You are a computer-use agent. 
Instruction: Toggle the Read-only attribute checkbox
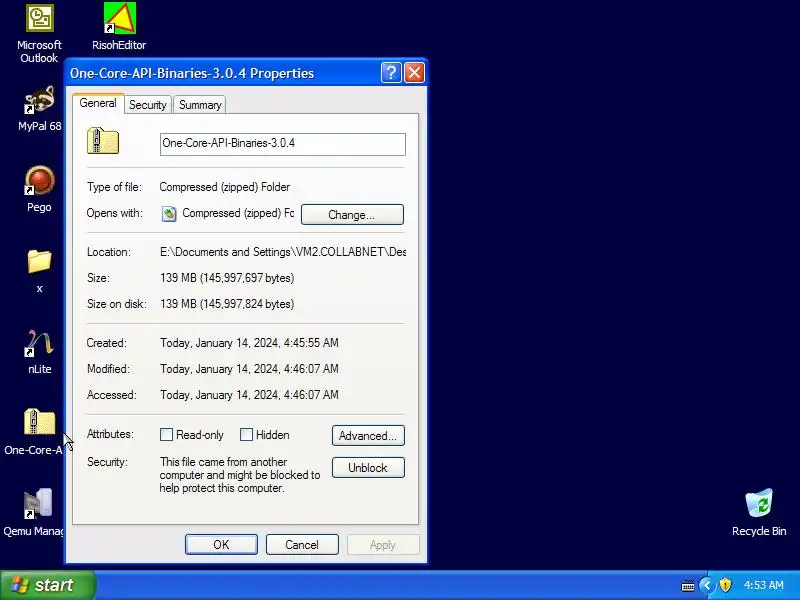pos(166,435)
